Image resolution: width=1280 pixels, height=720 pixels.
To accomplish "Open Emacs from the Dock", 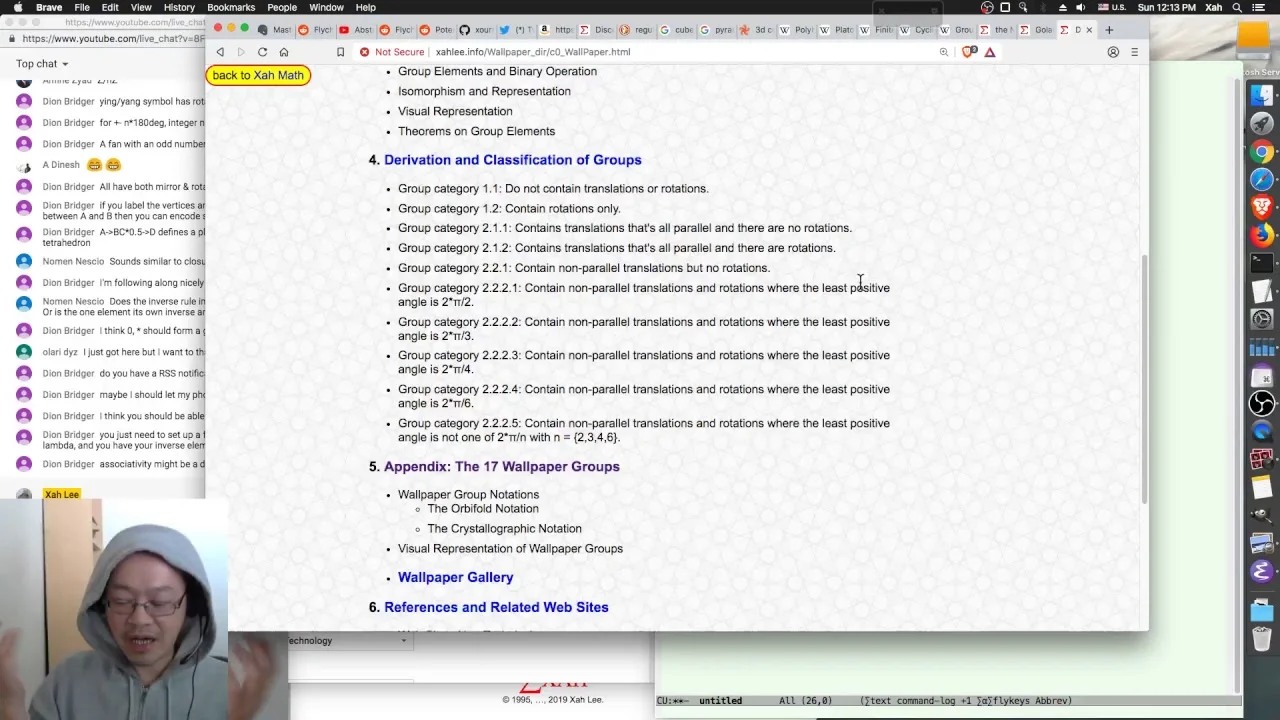I will (x=1262, y=571).
